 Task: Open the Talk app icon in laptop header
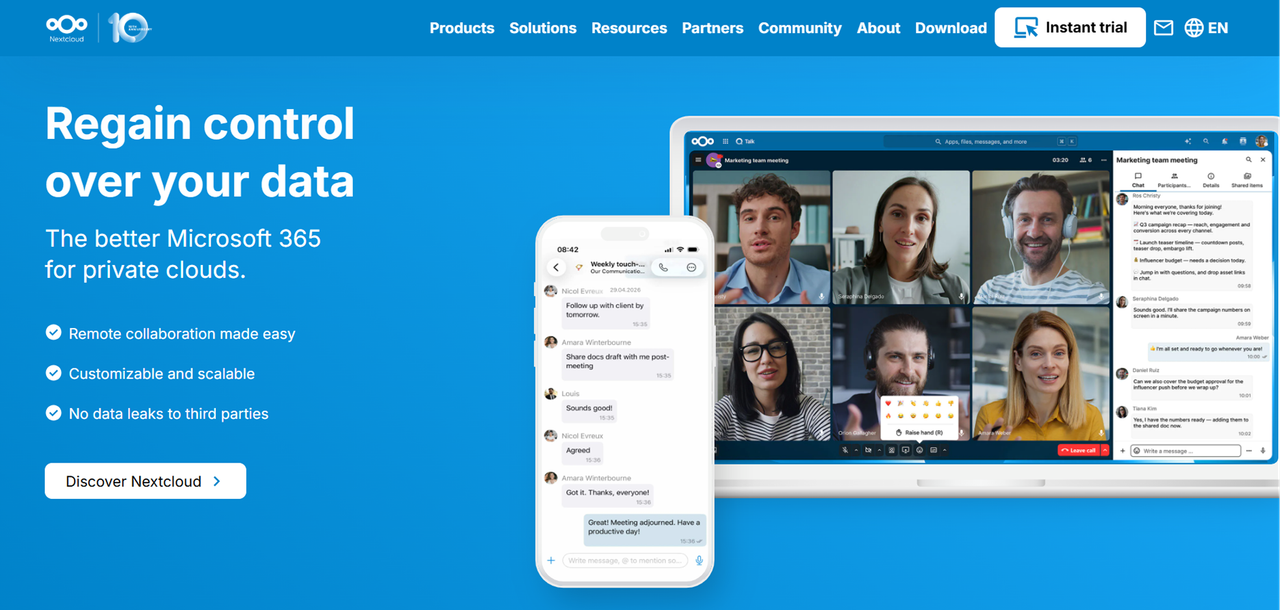745,141
